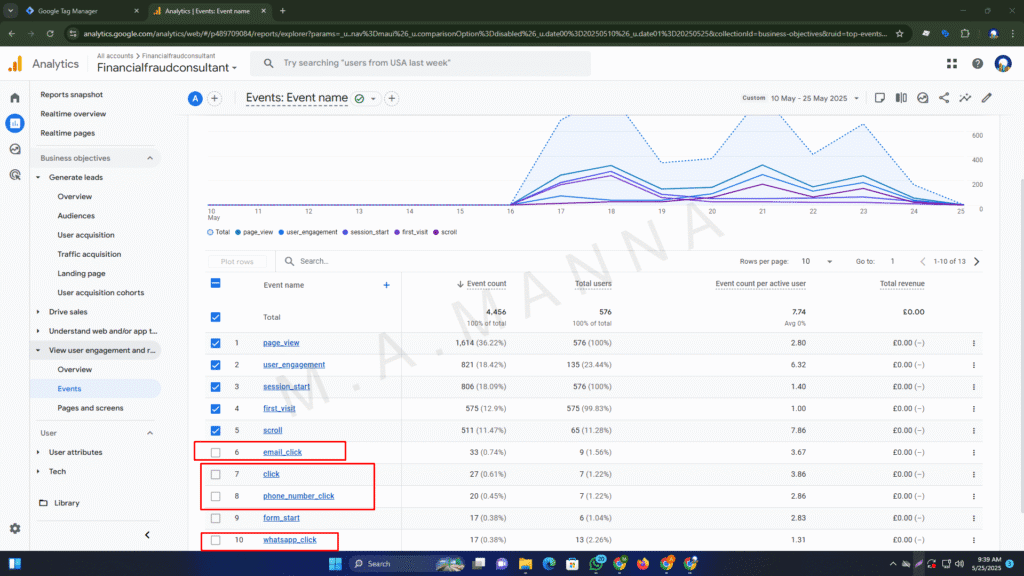This screenshot has height=576, width=1024.
Task: Open the phone_number_click event link
Action: 298,496
